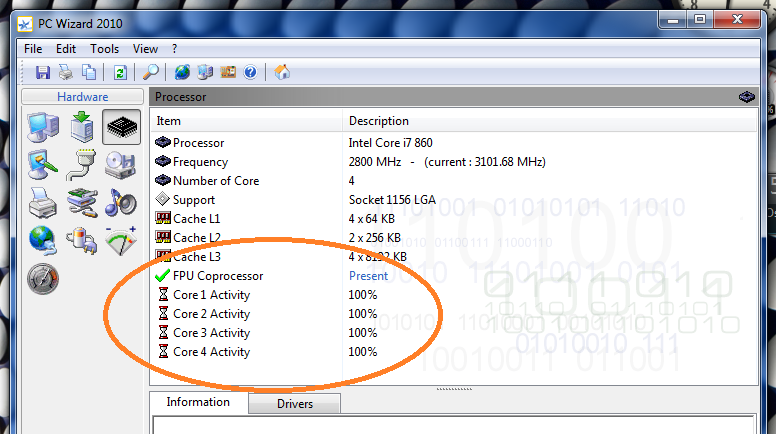Switch to the Information tab
Screen dimensions: 780x434
coord(198,402)
